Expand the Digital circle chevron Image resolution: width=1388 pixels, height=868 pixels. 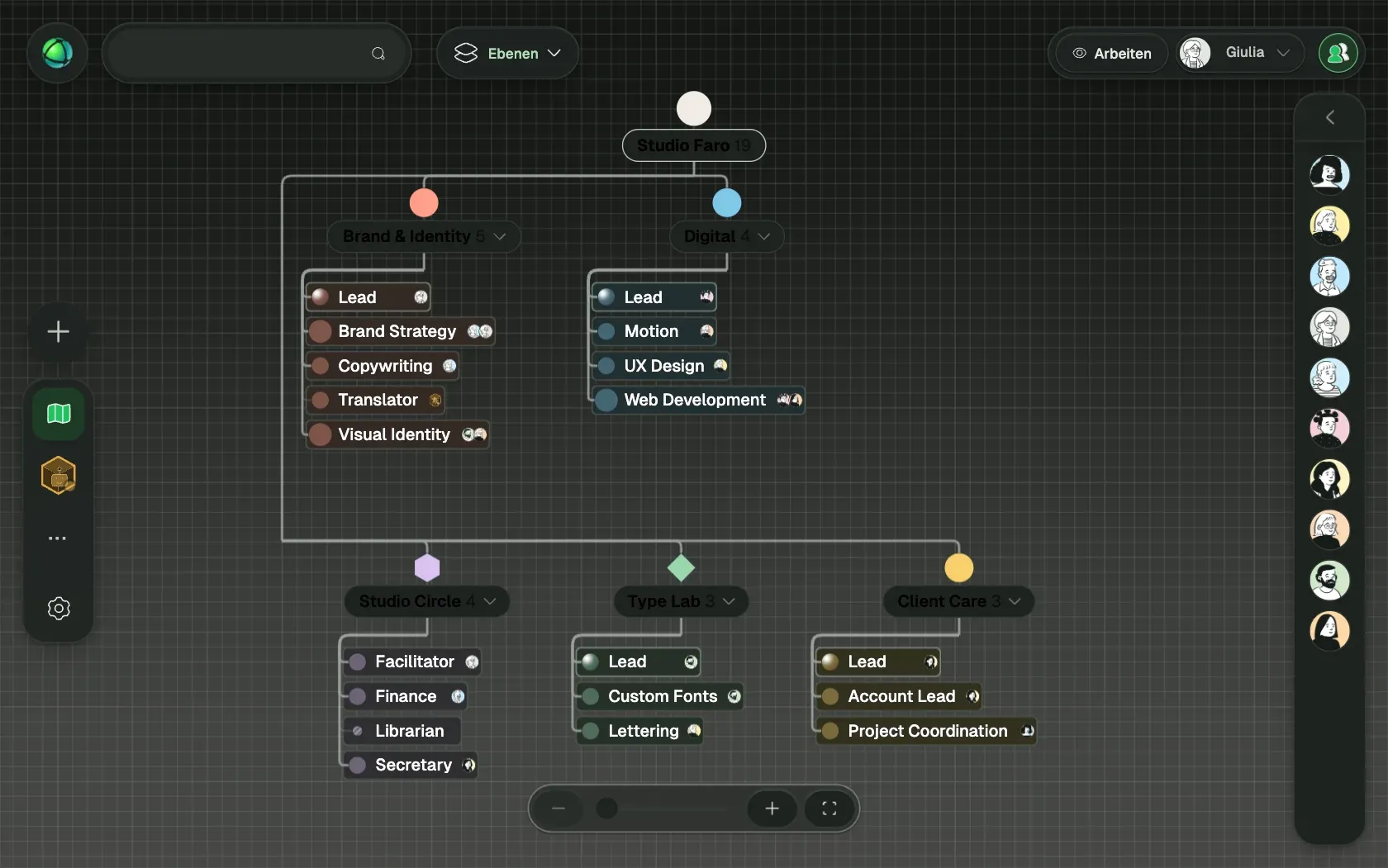(764, 236)
